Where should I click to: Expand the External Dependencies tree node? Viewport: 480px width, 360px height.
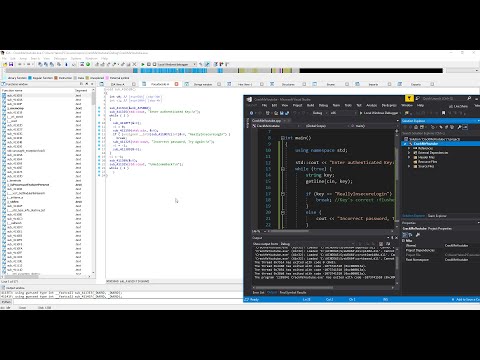(409, 153)
